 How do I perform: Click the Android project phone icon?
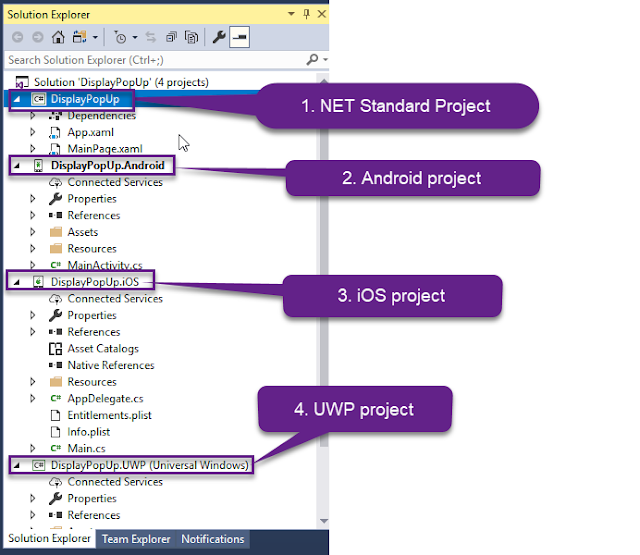(x=38, y=166)
